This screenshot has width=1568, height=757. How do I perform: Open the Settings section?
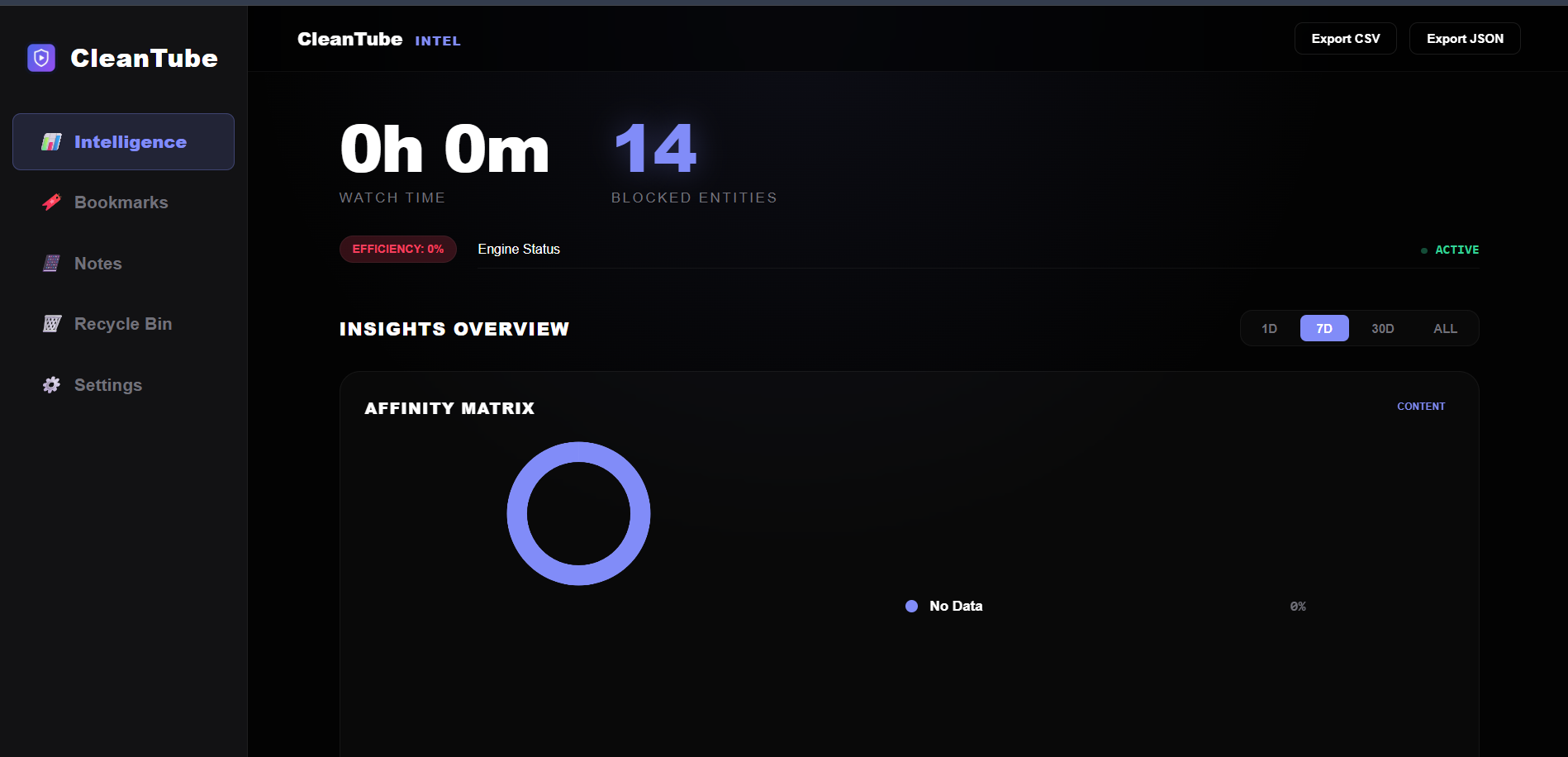coord(123,385)
